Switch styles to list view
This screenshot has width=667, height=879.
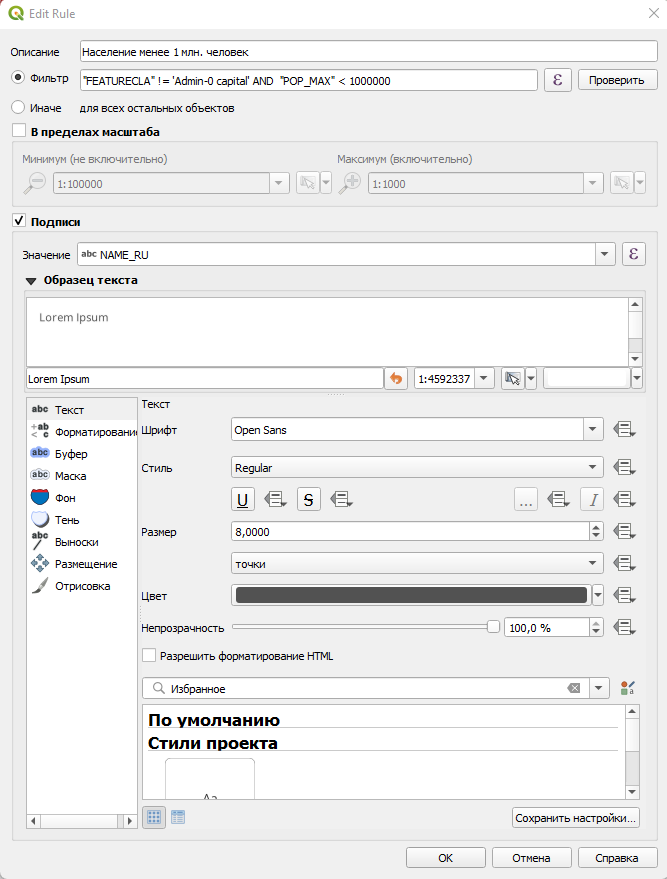tap(178, 817)
